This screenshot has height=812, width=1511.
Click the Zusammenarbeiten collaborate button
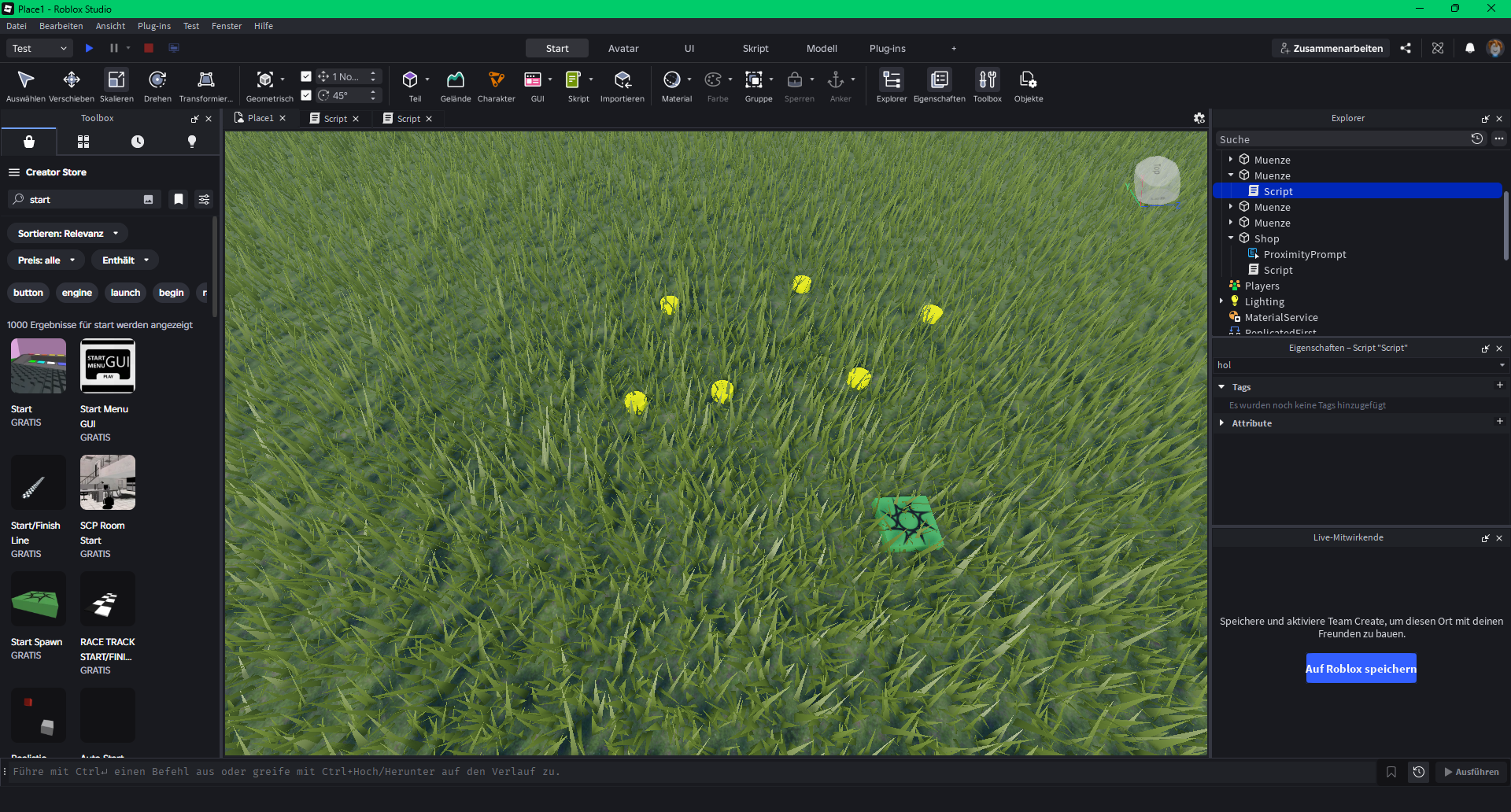click(1331, 48)
